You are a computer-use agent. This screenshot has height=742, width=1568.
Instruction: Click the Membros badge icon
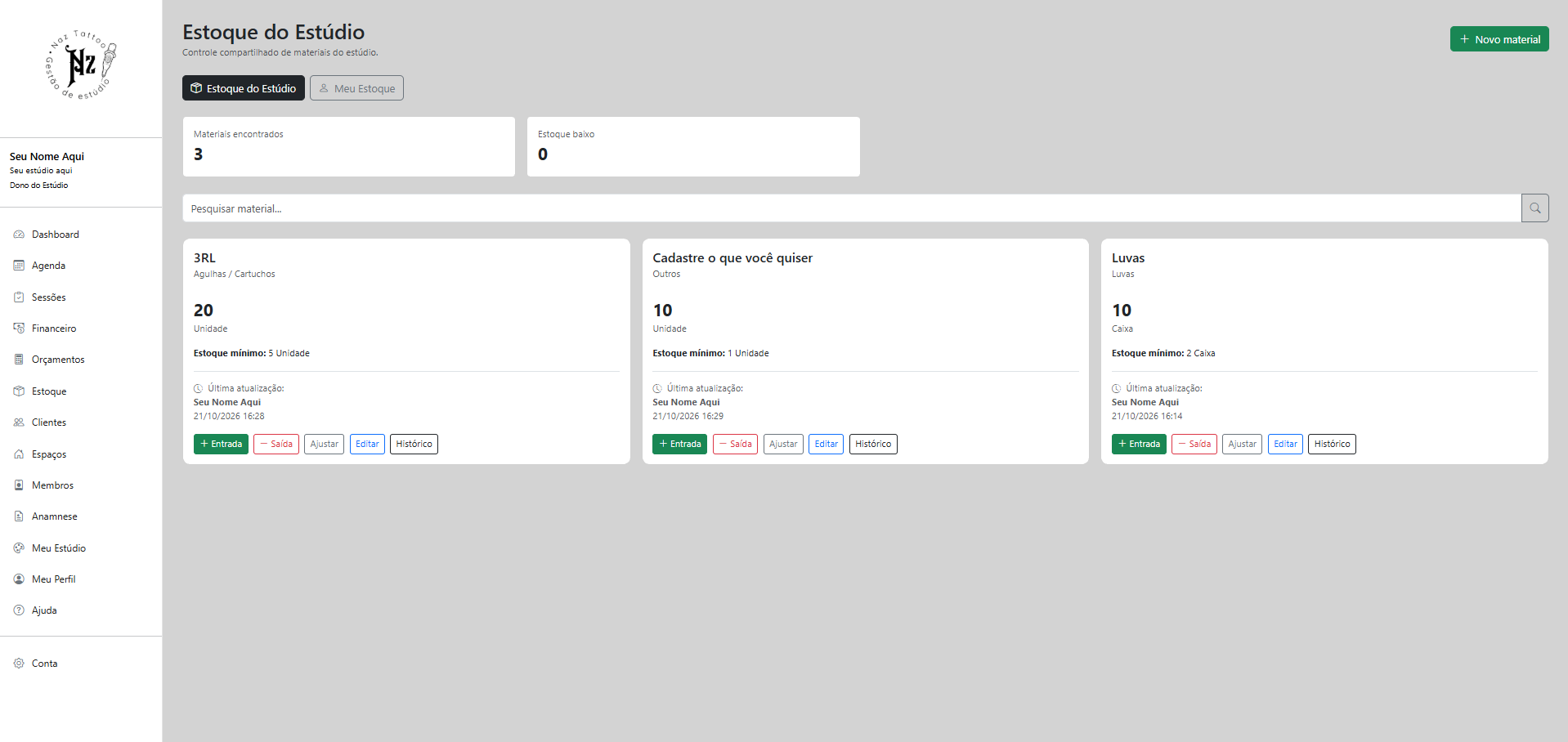tap(19, 485)
